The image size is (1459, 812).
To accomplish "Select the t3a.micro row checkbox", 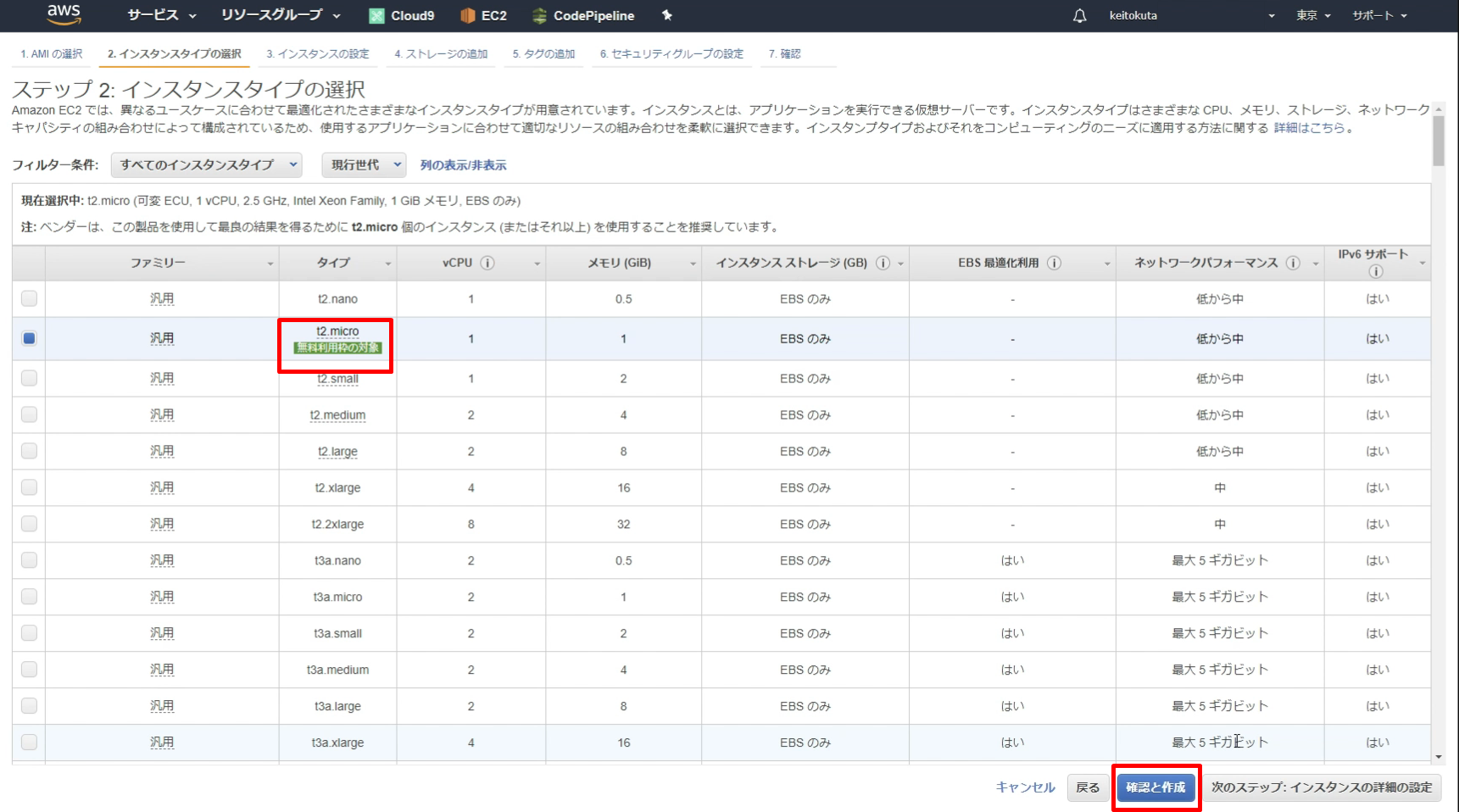I will tap(29, 597).
